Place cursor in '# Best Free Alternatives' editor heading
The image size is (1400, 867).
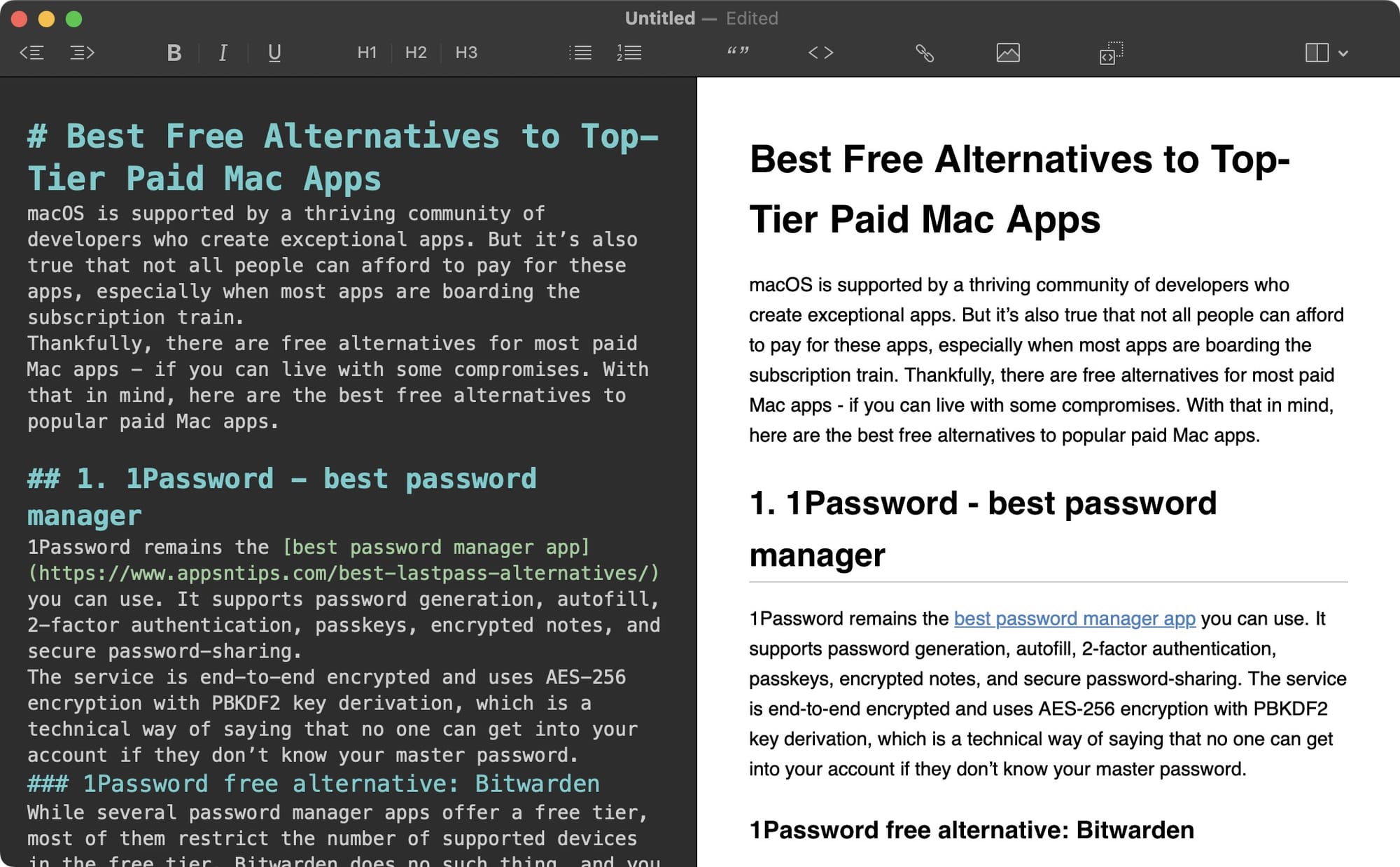coord(343,157)
